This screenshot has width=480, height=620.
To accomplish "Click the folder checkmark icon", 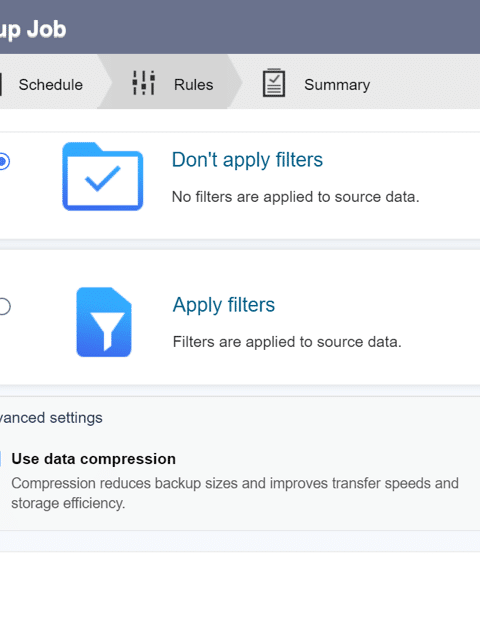I will coord(103,176).
